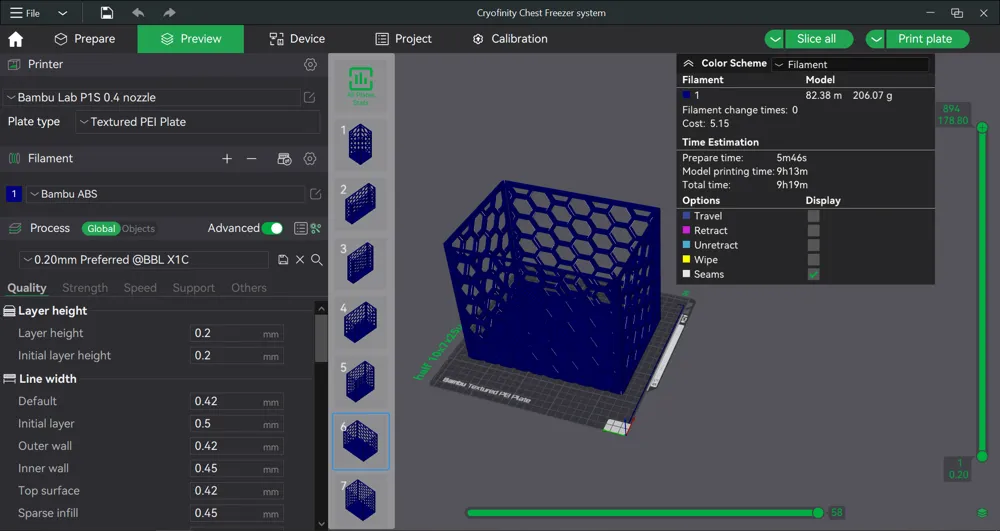Screen dimensions: 1000x531
Task: Open the Color Scheme Filament dropdown
Action: coord(851,64)
